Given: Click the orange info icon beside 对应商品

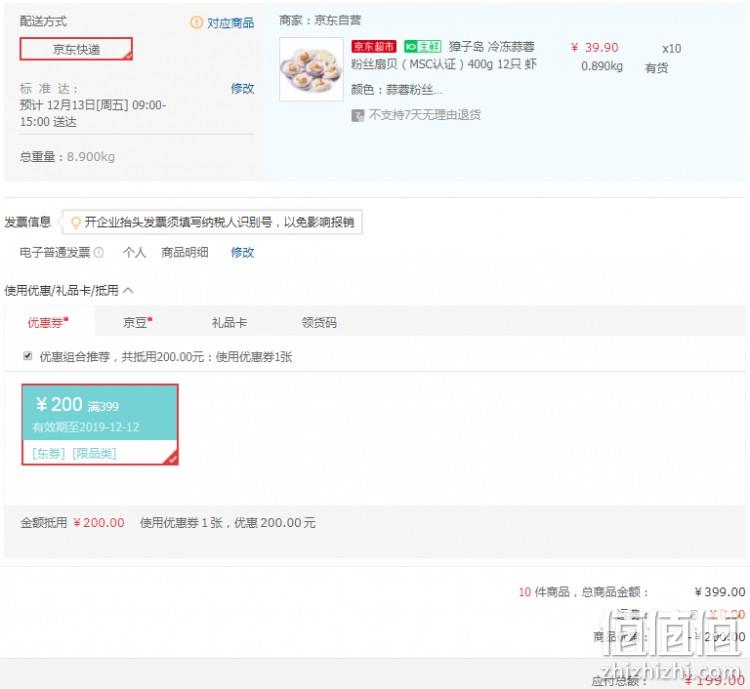Looking at the screenshot, I should [196, 22].
